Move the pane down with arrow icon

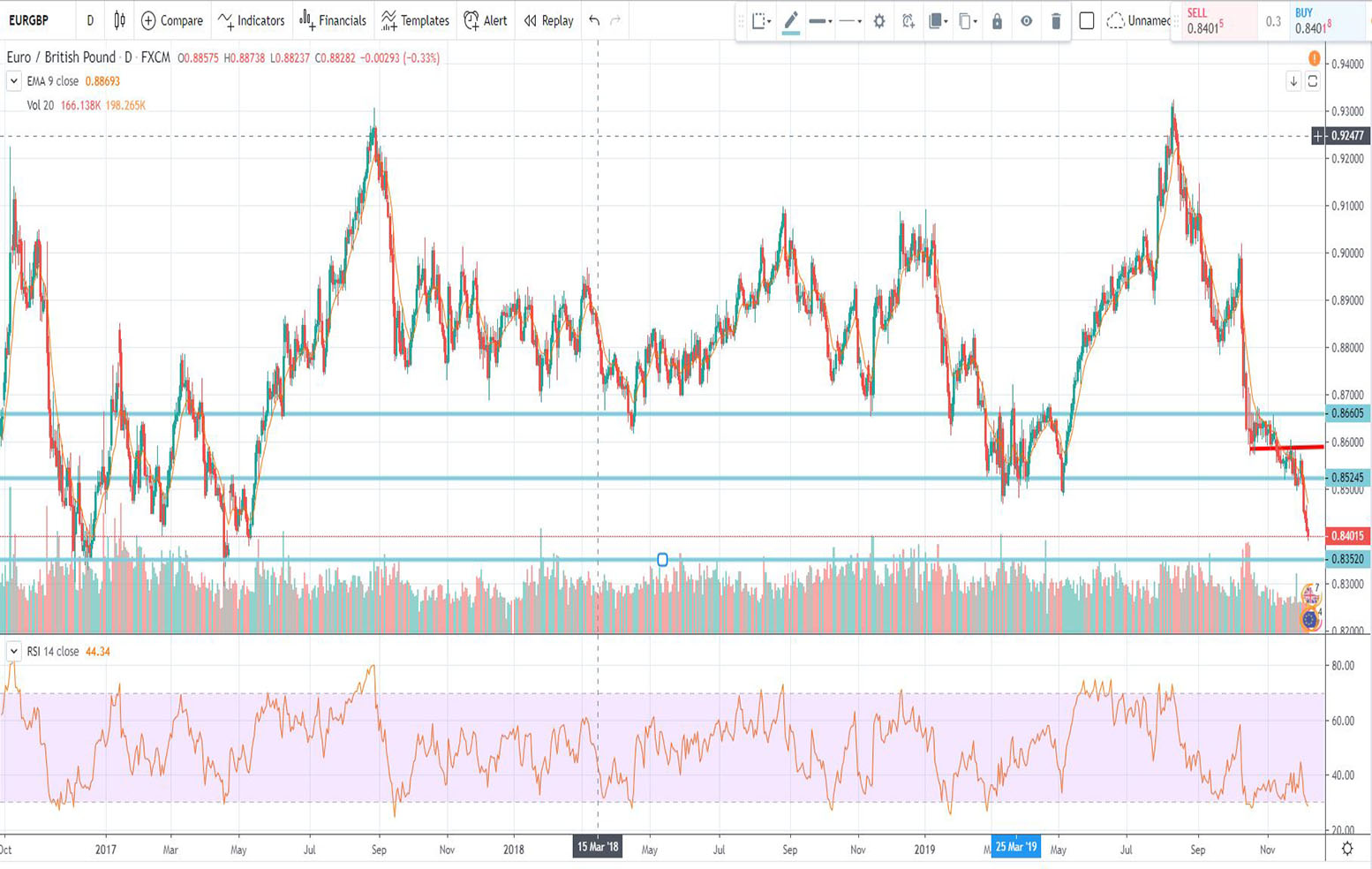point(1293,81)
